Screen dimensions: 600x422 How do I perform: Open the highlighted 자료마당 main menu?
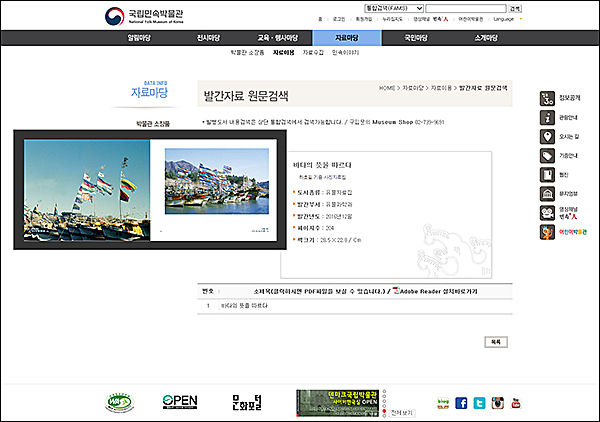(347, 38)
